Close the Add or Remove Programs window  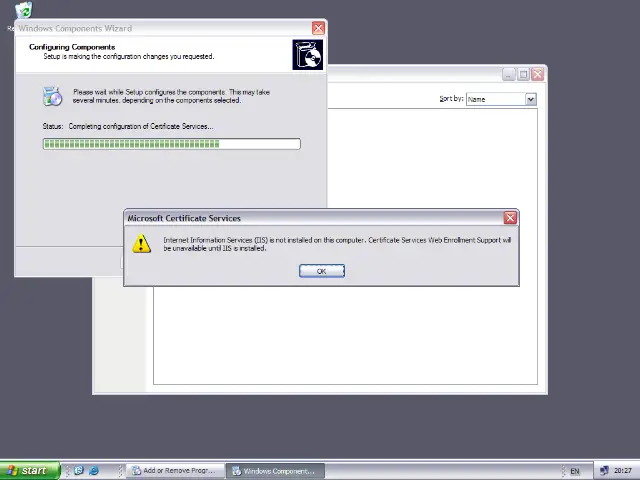(538, 75)
